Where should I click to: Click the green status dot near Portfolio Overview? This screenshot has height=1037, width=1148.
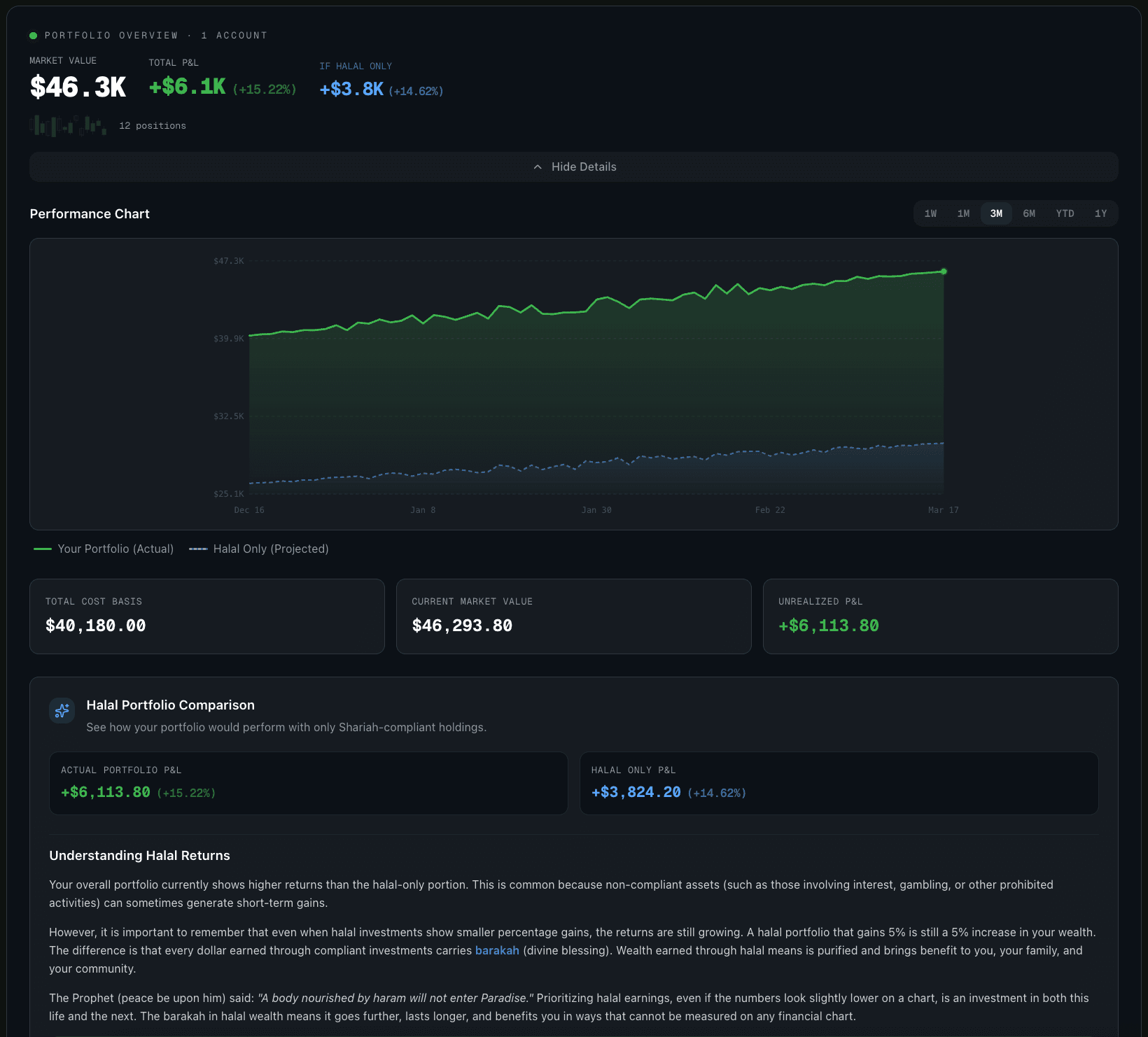click(32, 34)
